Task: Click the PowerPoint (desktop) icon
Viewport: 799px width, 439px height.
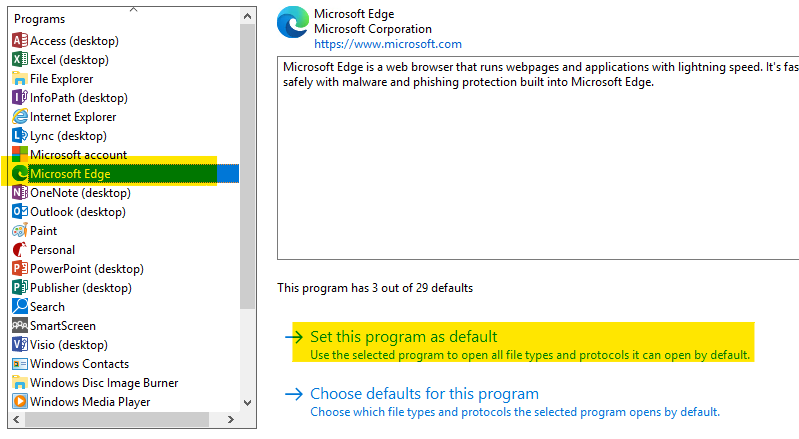Action: click(x=19, y=269)
